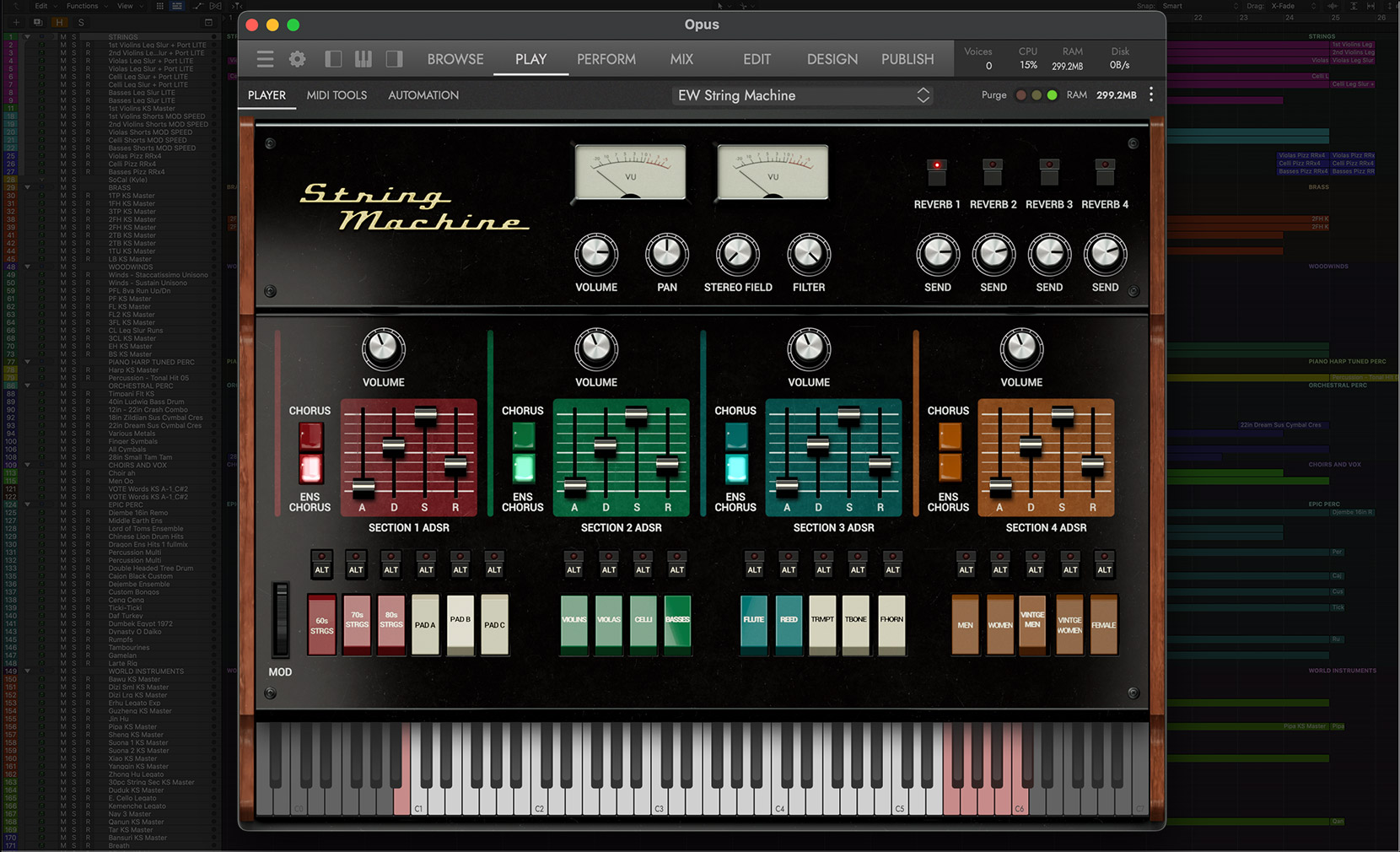Select the FEMALE choir preset key

coord(1104,624)
